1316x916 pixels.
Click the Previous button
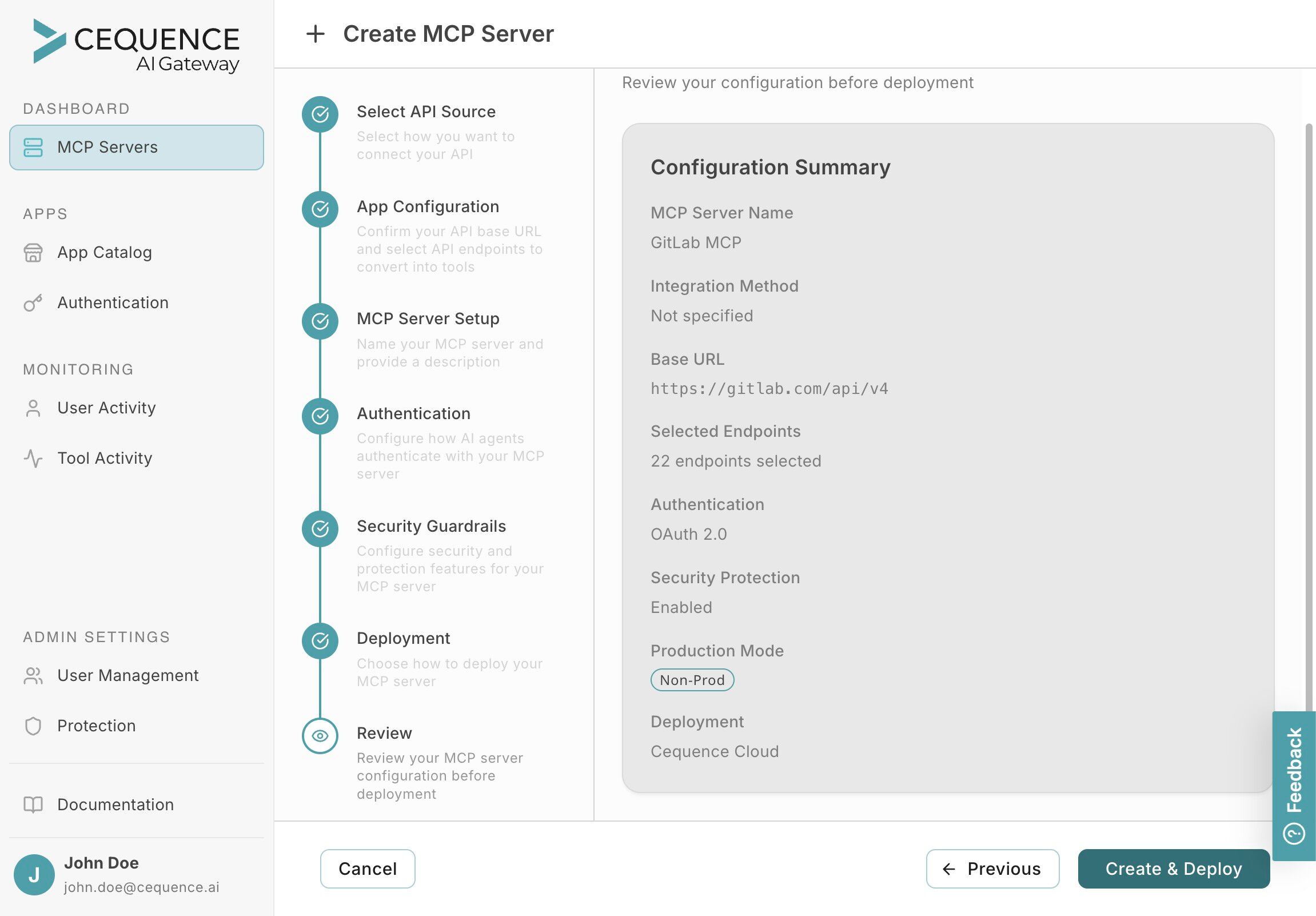click(x=992, y=869)
